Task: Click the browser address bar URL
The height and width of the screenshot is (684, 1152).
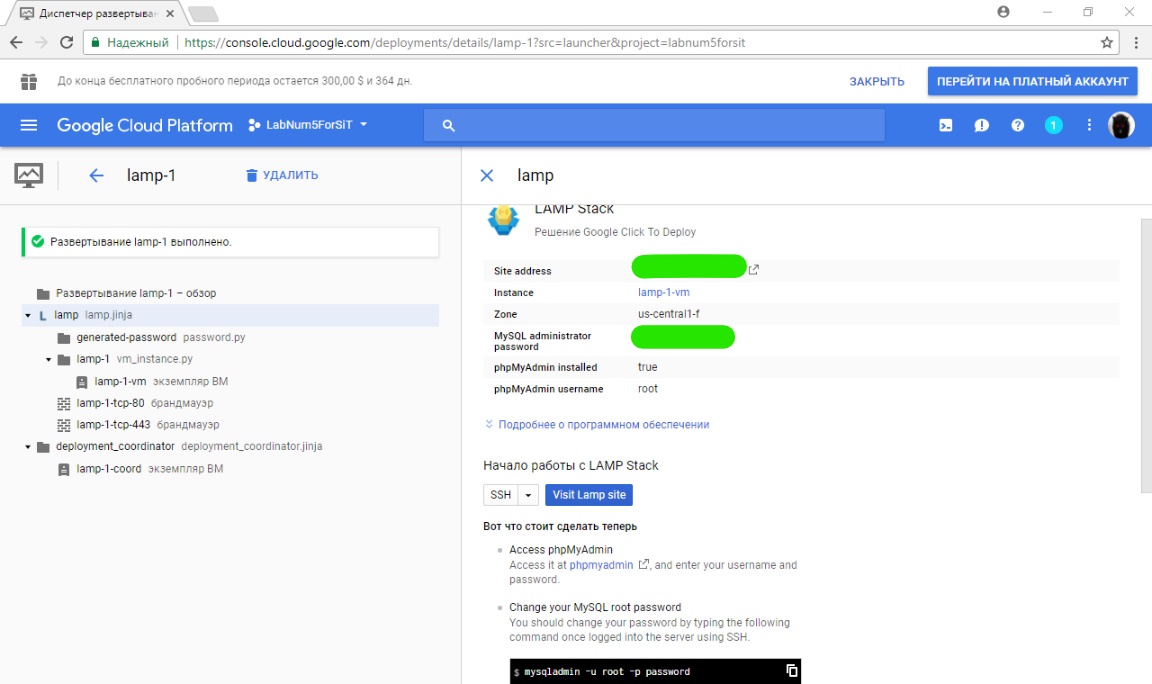Action: [x=464, y=43]
